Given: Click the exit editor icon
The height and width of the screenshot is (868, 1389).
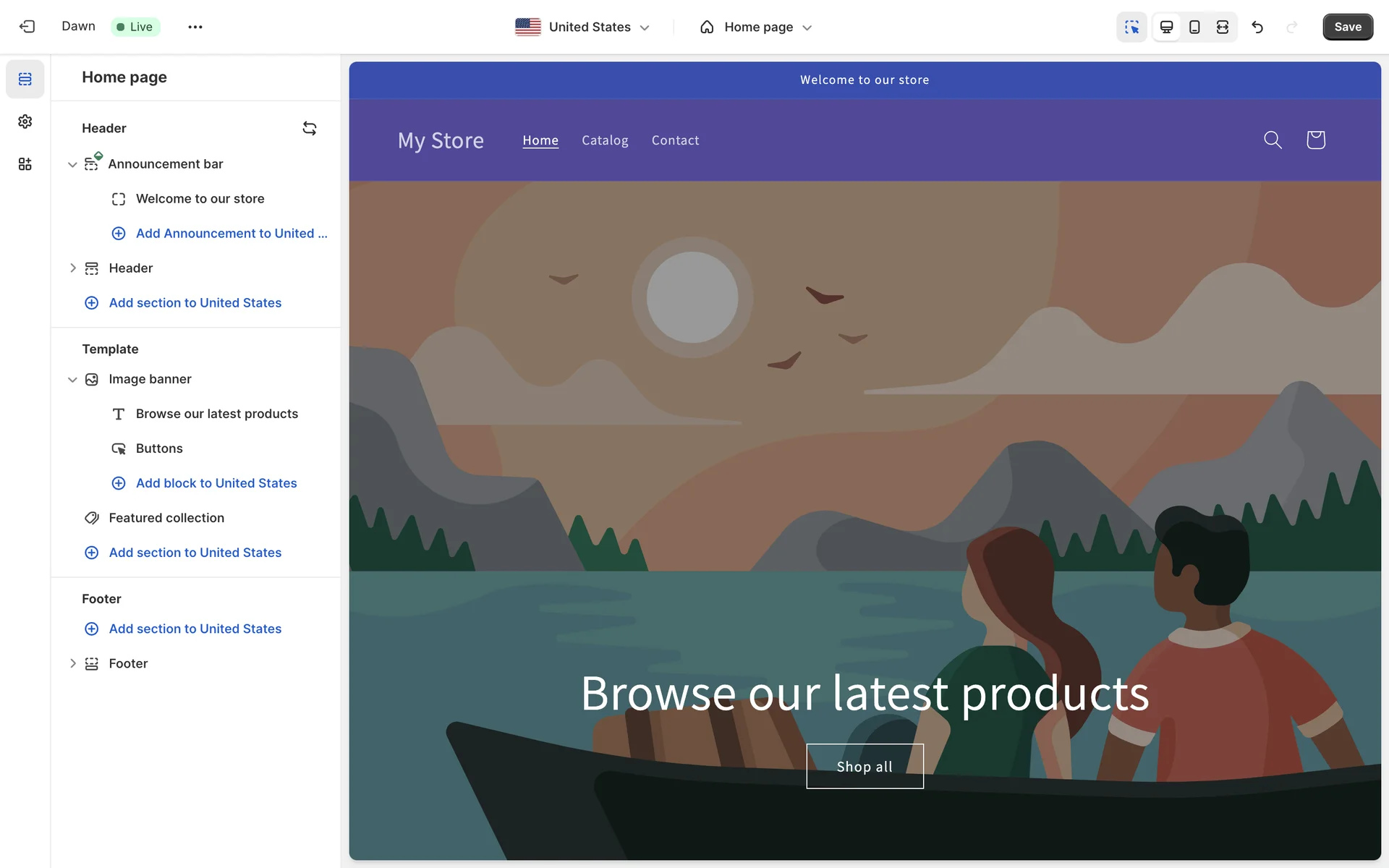Looking at the screenshot, I should 27,27.
